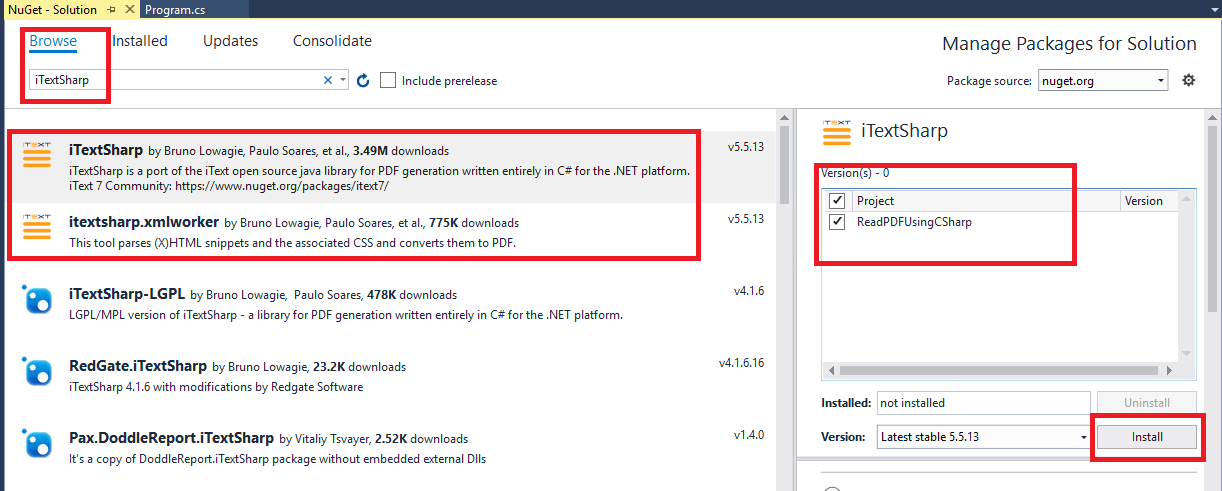Click the iTextSharp logo in details pane
Viewport: 1222px width, 491px height.
(836, 132)
